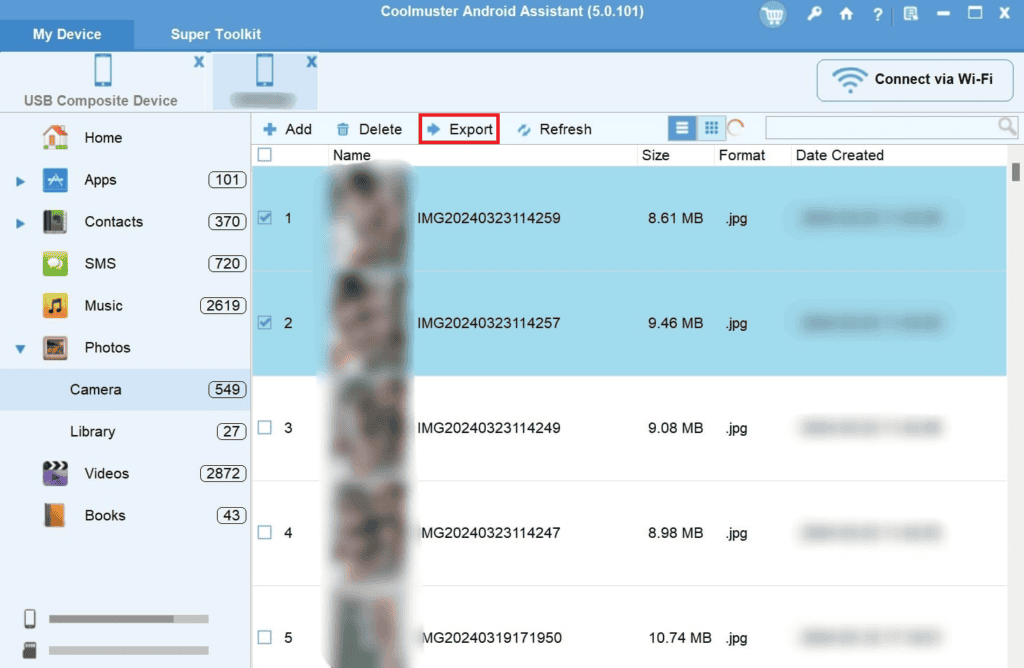Switch to the Super Toolkit tab

216,34
